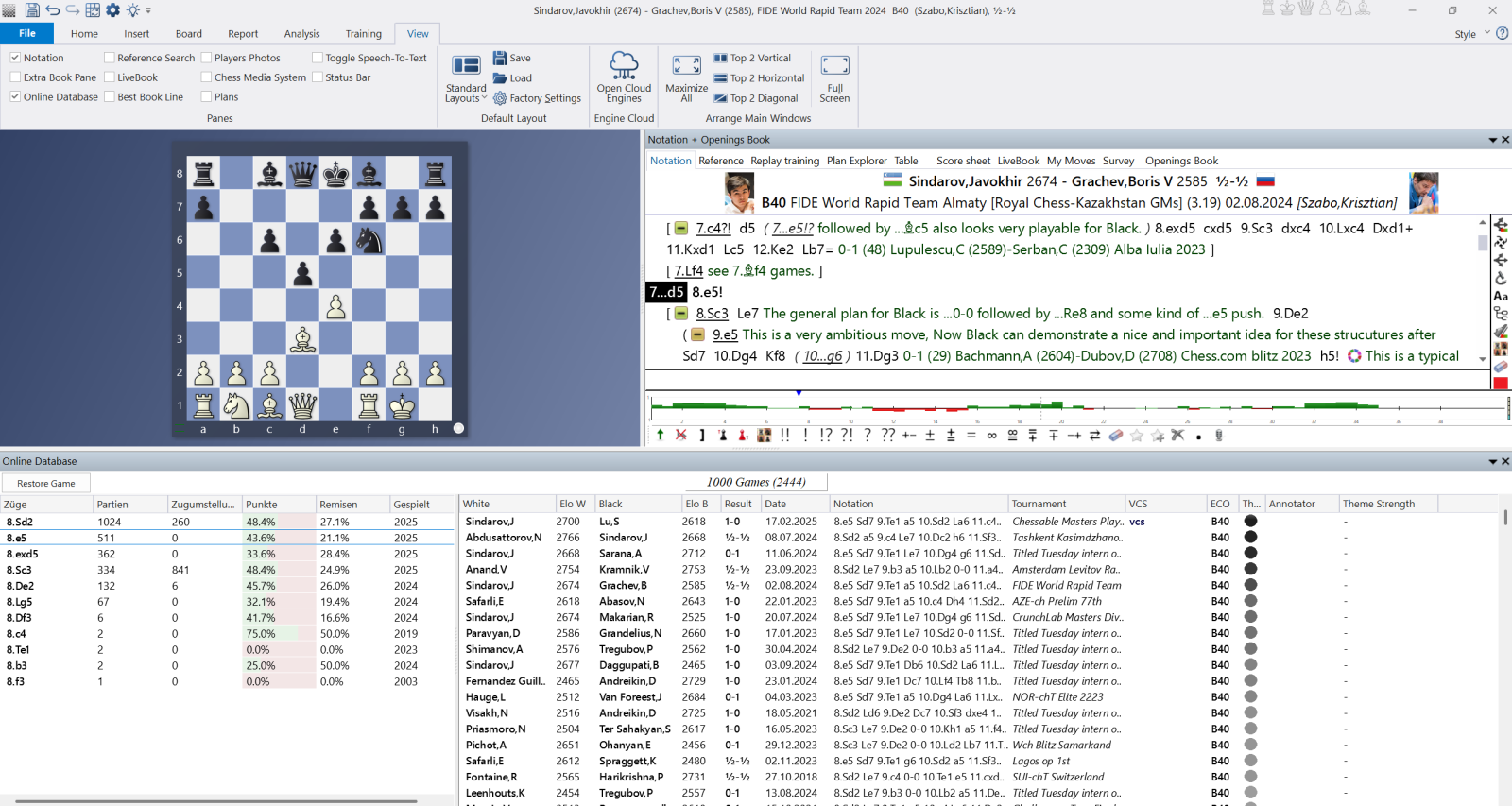
Task: Open the Standard Layouts dropdown
Action: pyautogui.click(x=466, y=94)
